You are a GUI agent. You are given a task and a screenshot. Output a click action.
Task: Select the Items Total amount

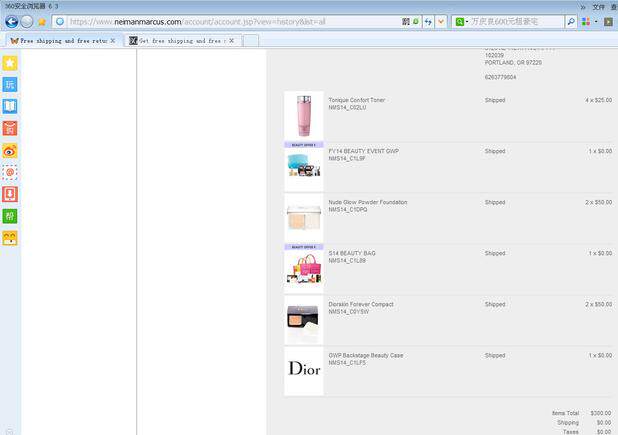(x=601, y=413)
